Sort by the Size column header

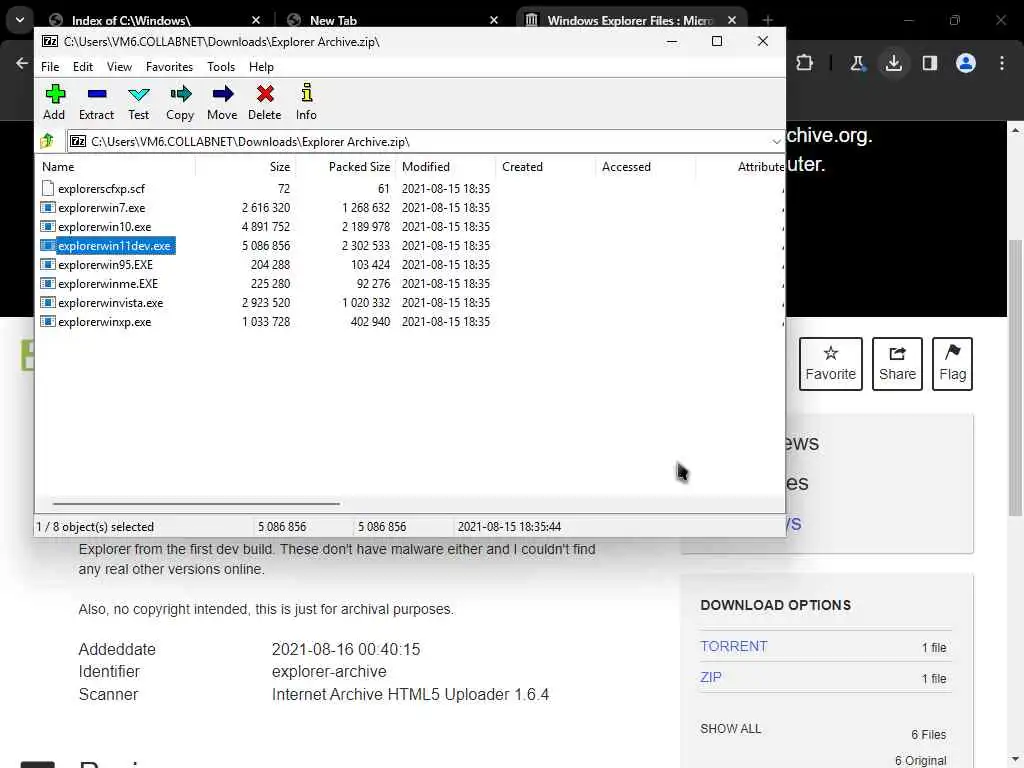click(x=246, y=167)
